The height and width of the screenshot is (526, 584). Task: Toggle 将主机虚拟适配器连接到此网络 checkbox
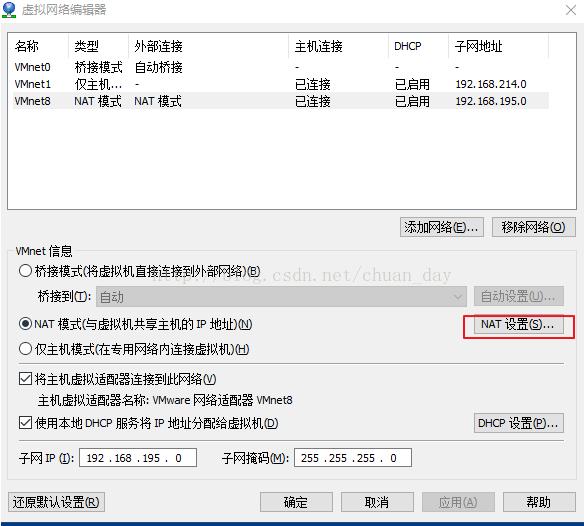pyautogui.click(x=25, y=379)
